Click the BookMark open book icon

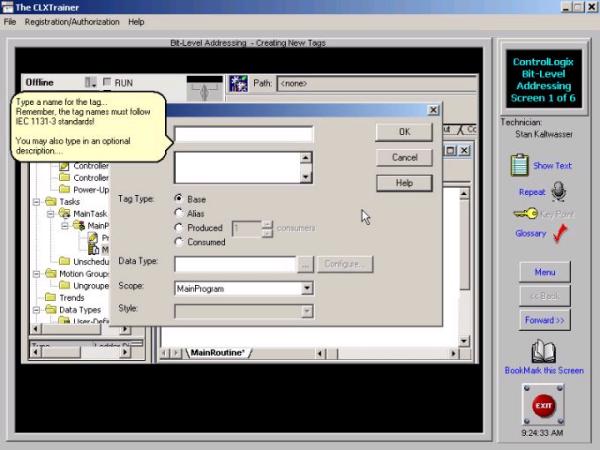[x=543, y=351]
